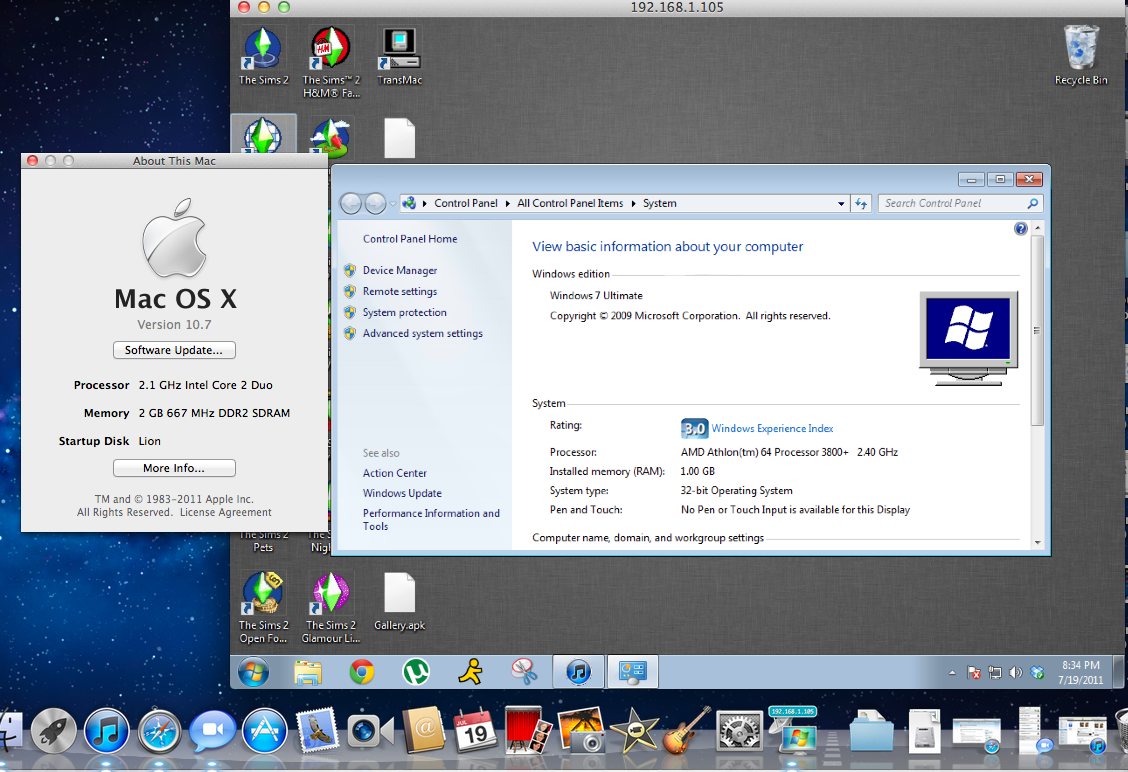Image resolution: width=1128 pixels, height=772 pixels.
Task: Open Device Manager from the sidebar
Action: 400,271
